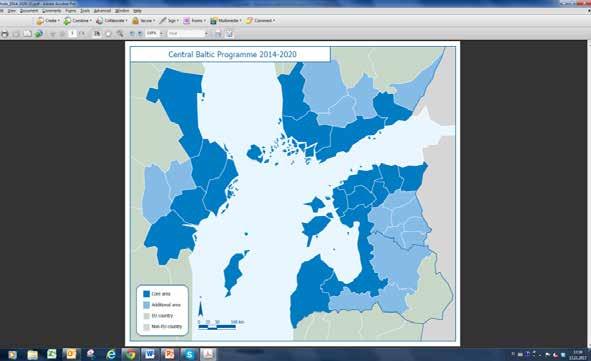This screenshot has height=361, width=591.
Task: Choose the Hand tool
Action: tap(108, 34)
